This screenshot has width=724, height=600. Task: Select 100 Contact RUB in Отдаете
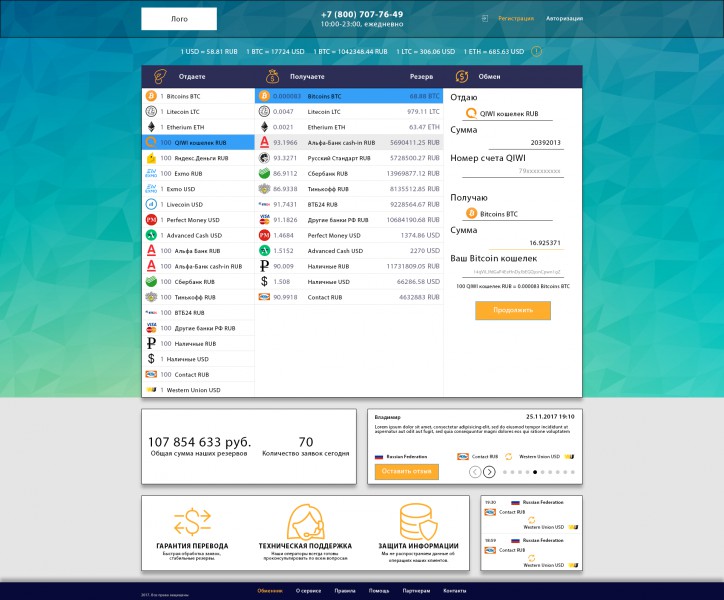pyautogui.click(x=198, y=375)
